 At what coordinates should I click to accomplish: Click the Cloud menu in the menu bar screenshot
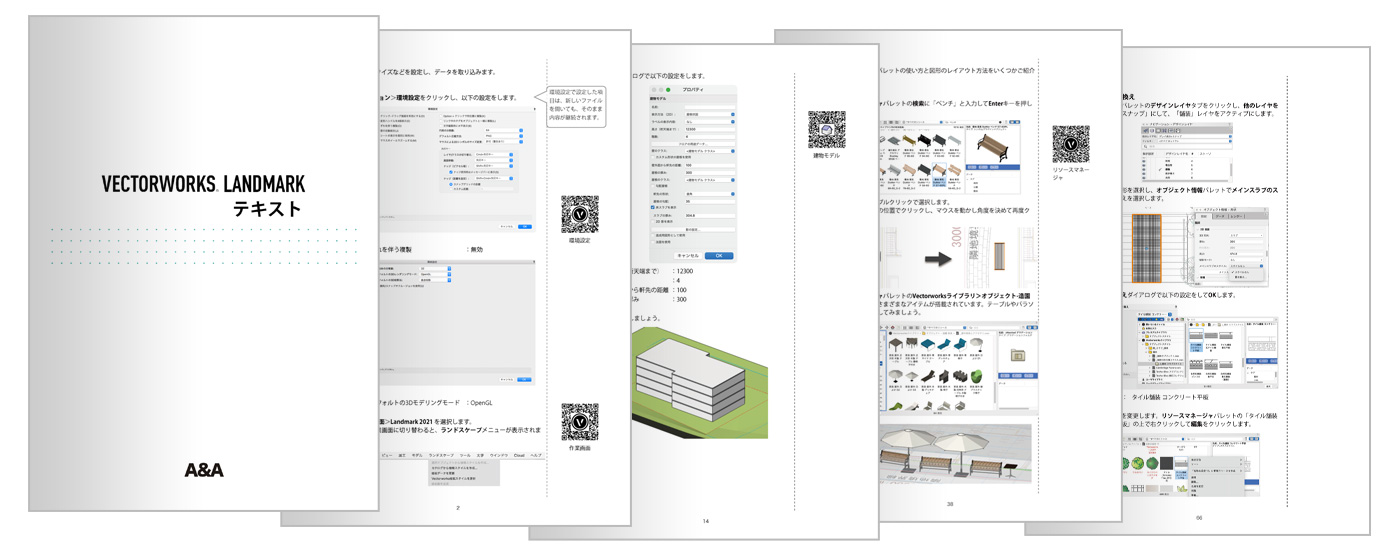[x=518, y=455]
